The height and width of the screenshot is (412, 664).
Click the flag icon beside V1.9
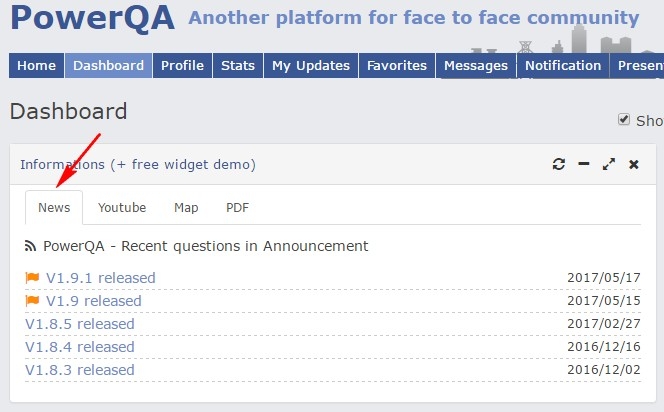pyautogui.click(x=32, y=301)
